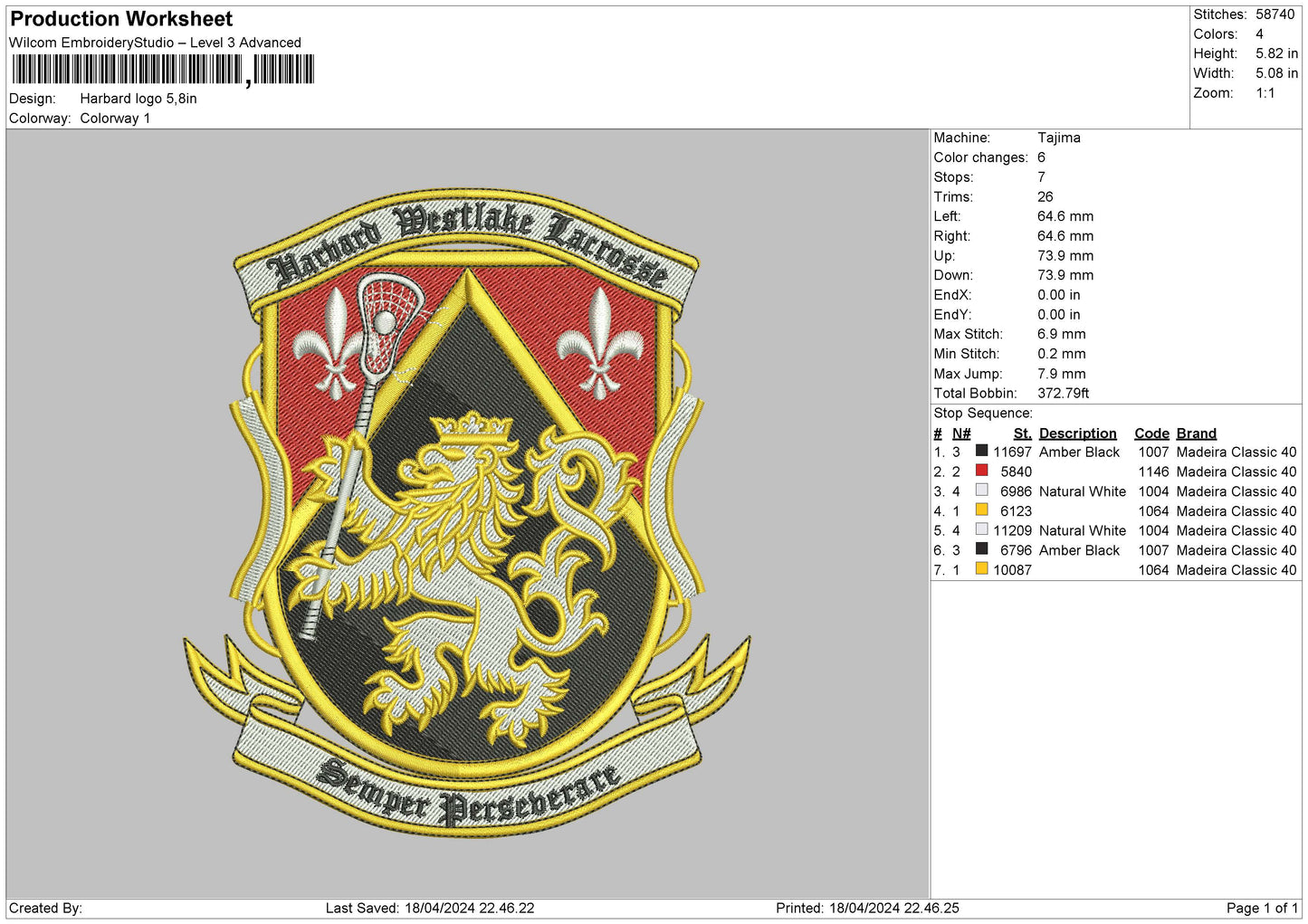Click the stitch count 10087
Screen dimensions: 1308x924
(x=1012, y=570)
